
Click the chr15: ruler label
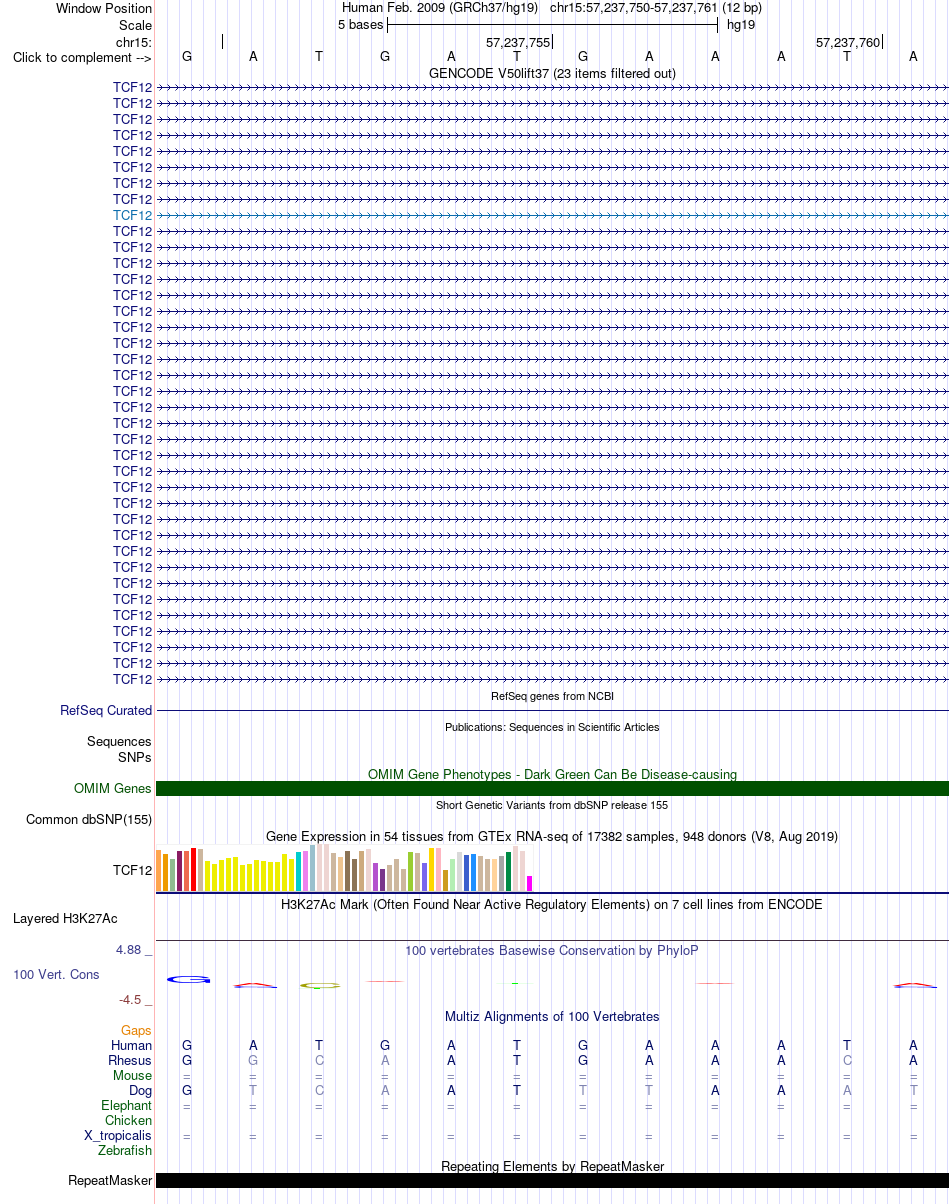[x=134, y=42]
